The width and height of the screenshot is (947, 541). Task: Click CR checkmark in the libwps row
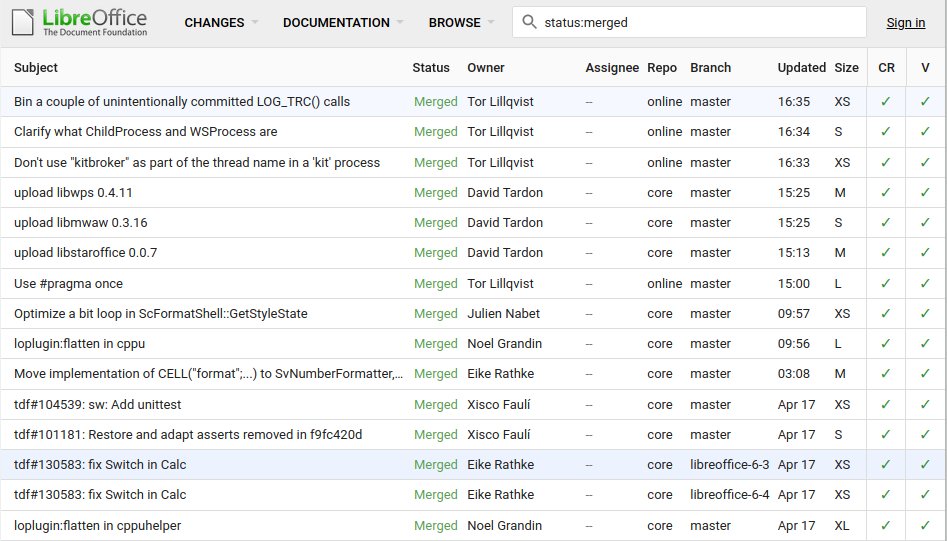(885, 193)
